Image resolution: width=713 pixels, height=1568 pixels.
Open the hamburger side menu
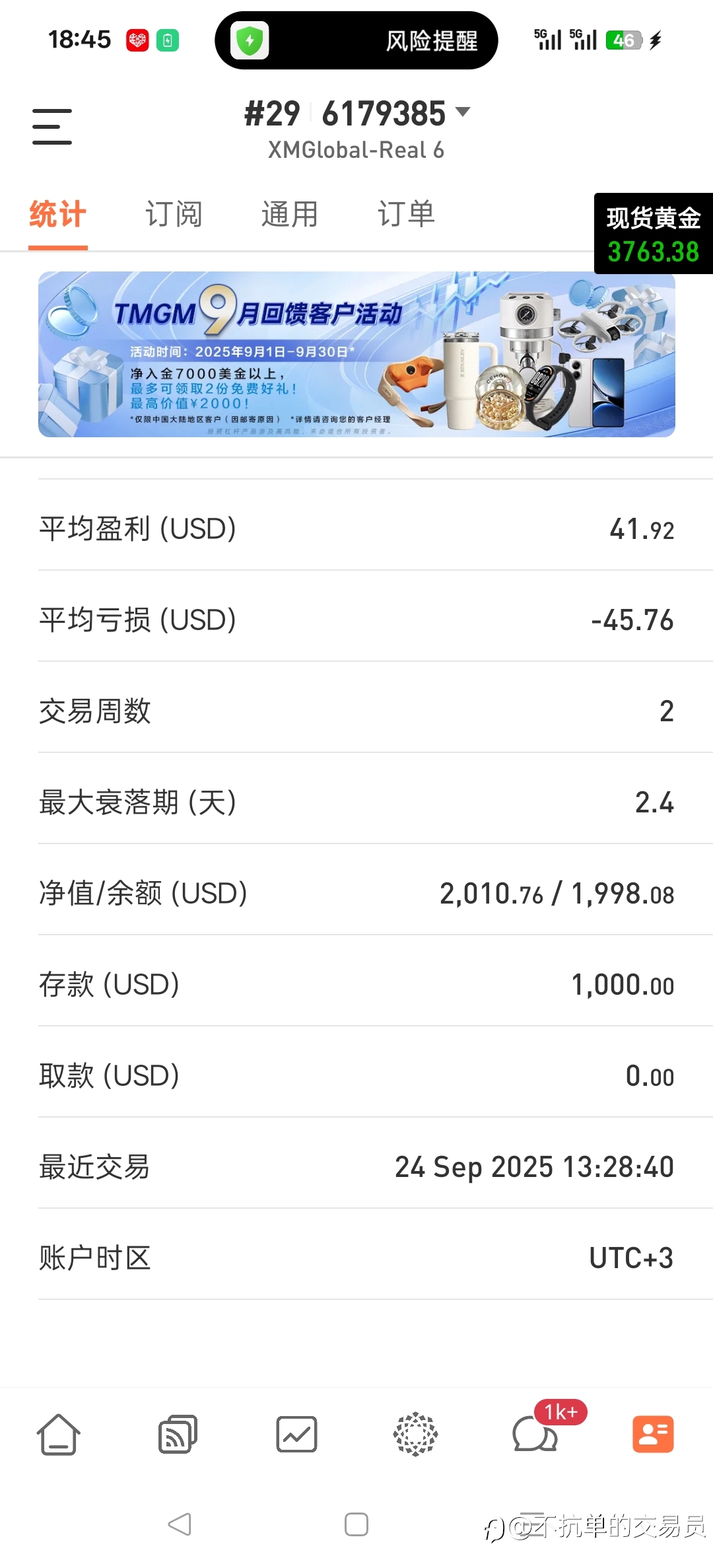pos(52,126)
